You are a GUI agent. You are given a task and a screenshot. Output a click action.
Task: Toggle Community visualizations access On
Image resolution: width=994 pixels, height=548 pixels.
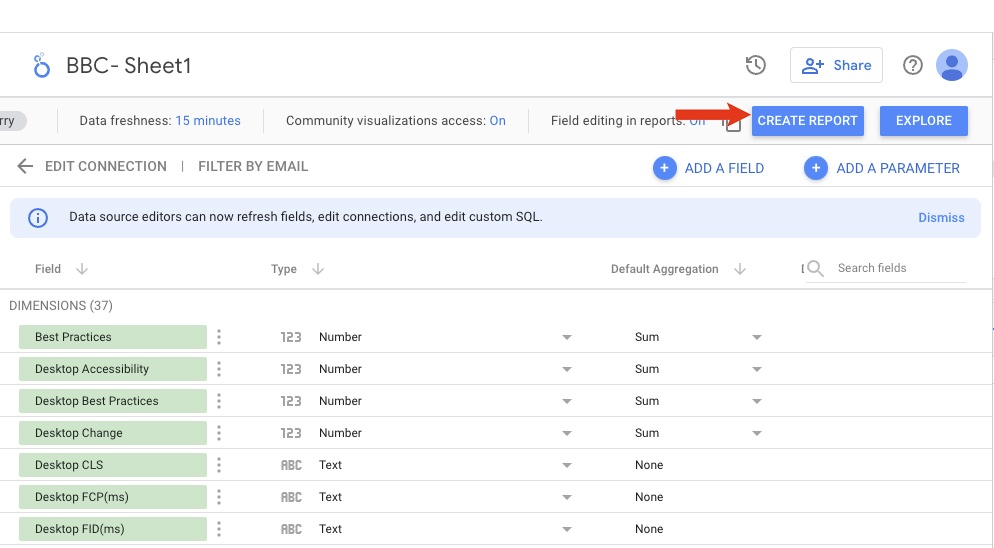click(497, 121)
